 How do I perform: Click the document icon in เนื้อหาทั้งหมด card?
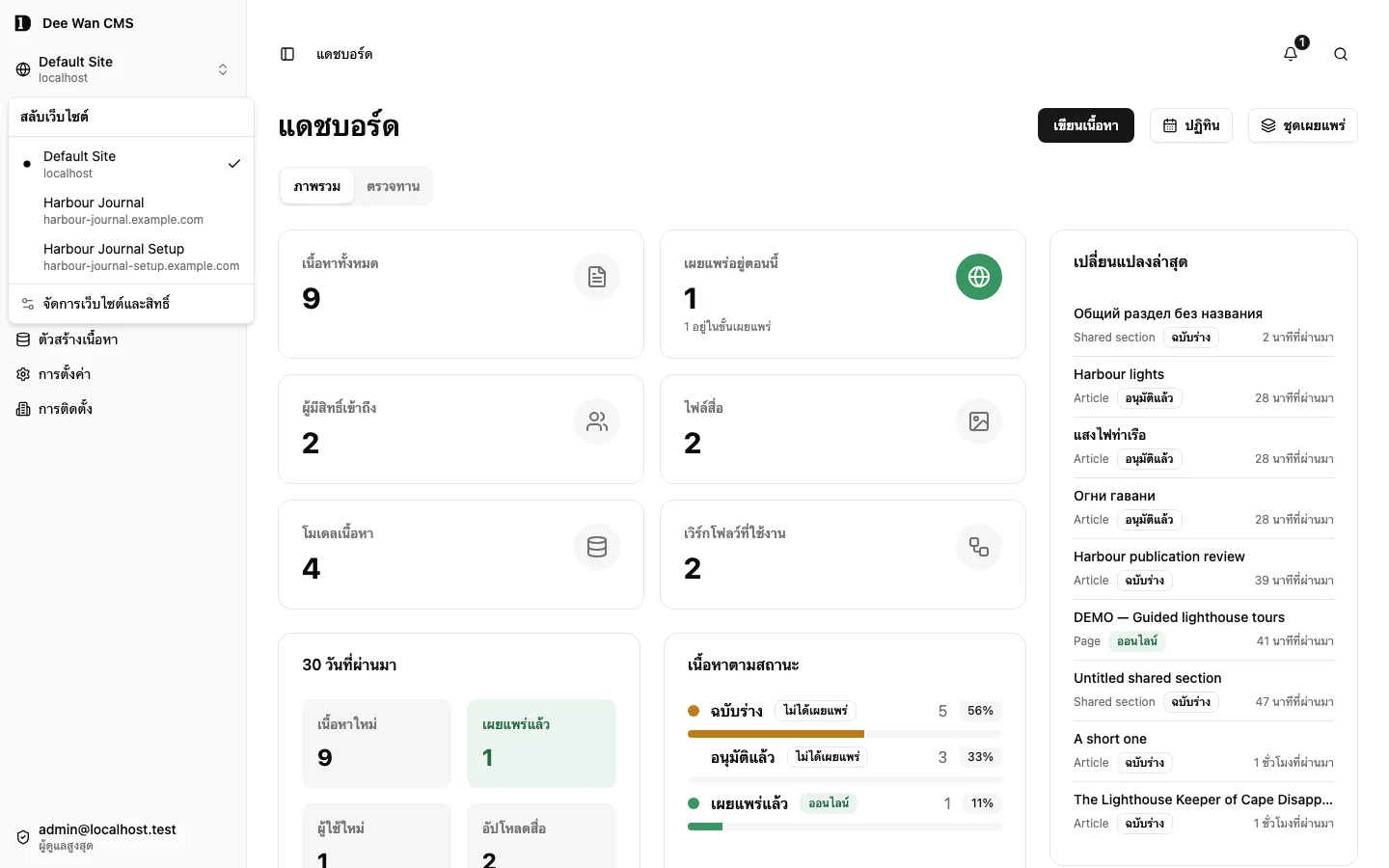(x=597, y=277)
